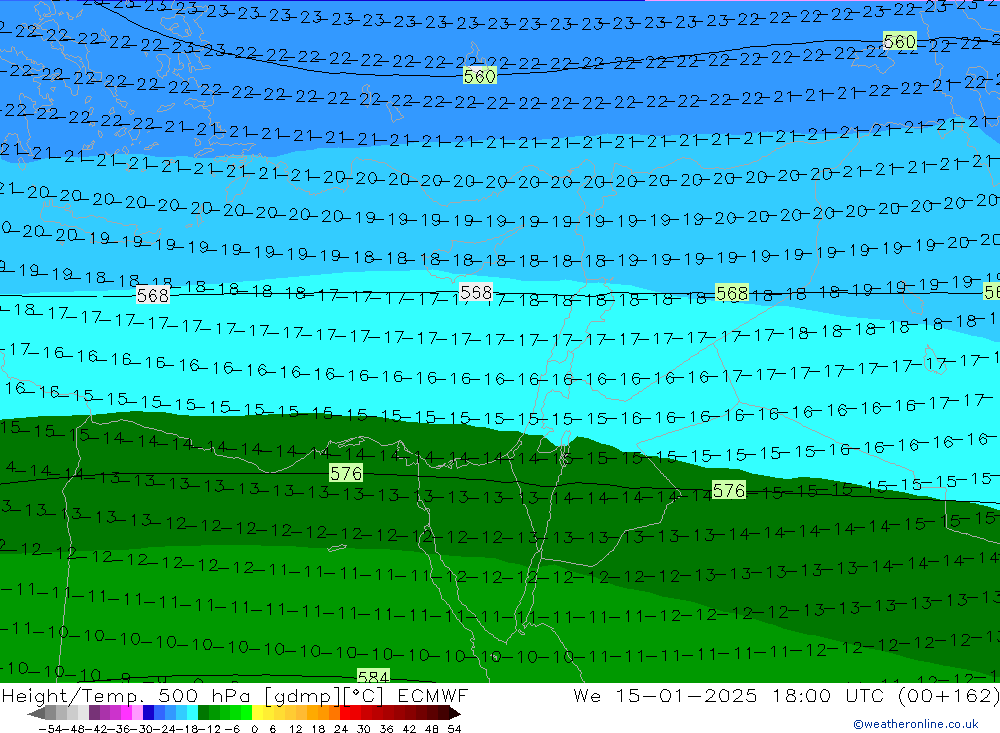Click the gray left arrow of color scale
The width and height of the screenshot is (1000, 733).
[x=36, y=714]
